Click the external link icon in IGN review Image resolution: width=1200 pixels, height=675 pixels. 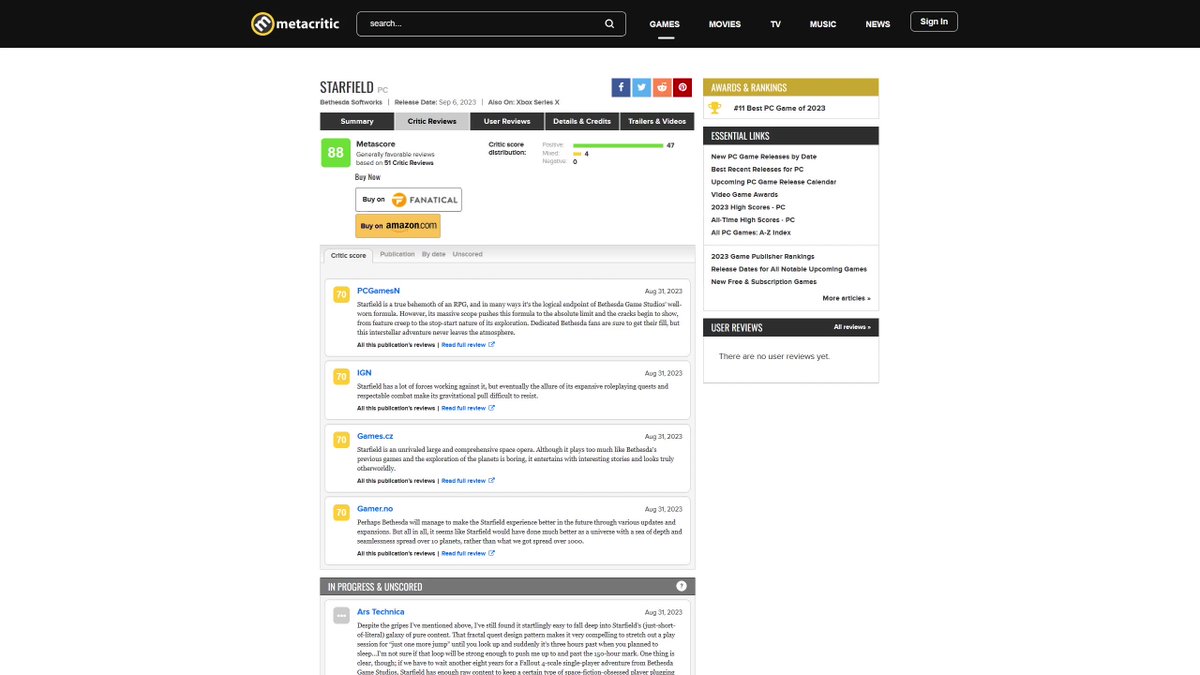pyautogui.click(x=491, y=408)
